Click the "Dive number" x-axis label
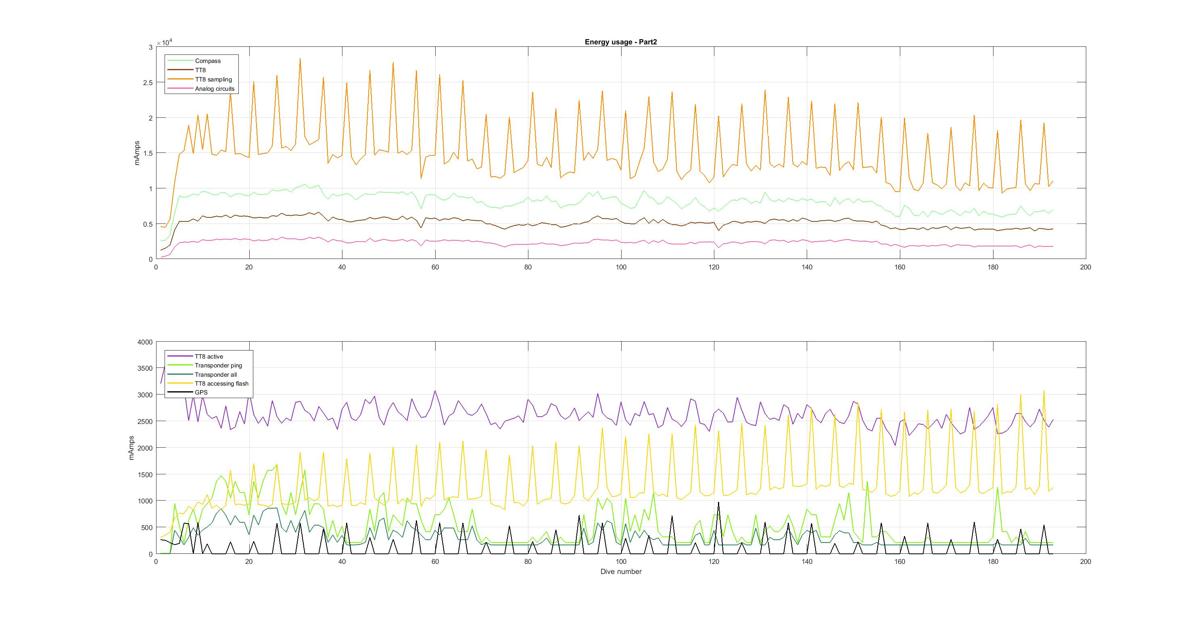The image size is (1200, 622). click(x=621, y=572)
